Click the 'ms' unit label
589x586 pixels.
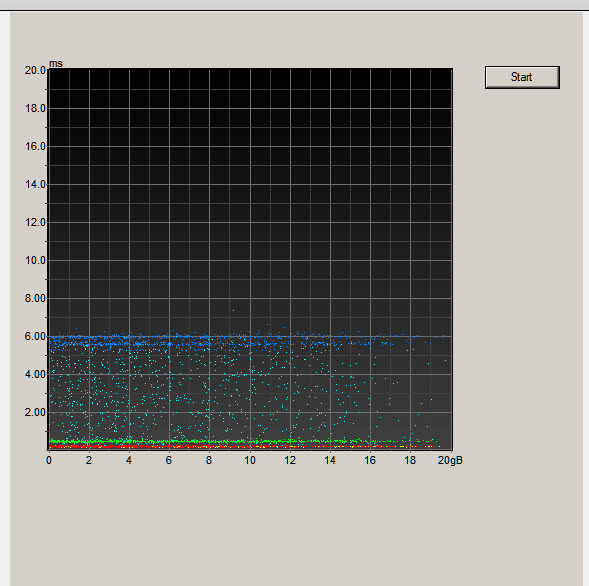point(56,63)
